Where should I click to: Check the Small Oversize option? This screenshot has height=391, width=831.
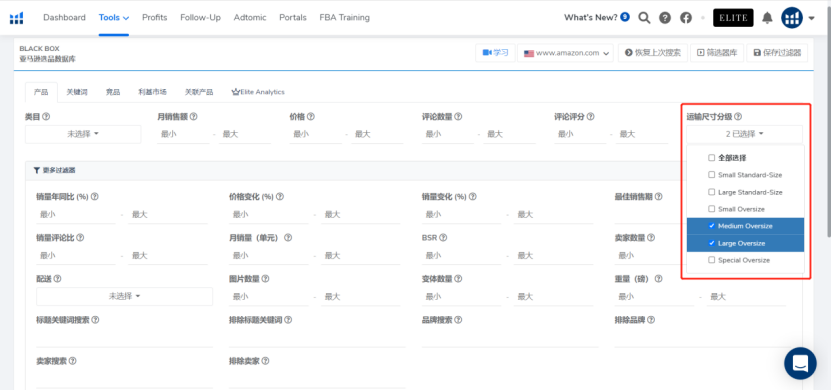click(711, 209)
